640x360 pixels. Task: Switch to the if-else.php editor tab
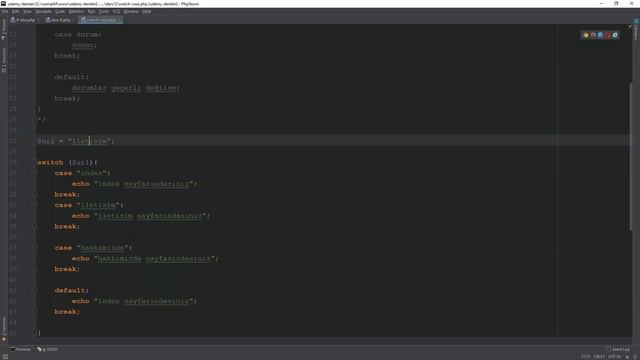point(24,20)
